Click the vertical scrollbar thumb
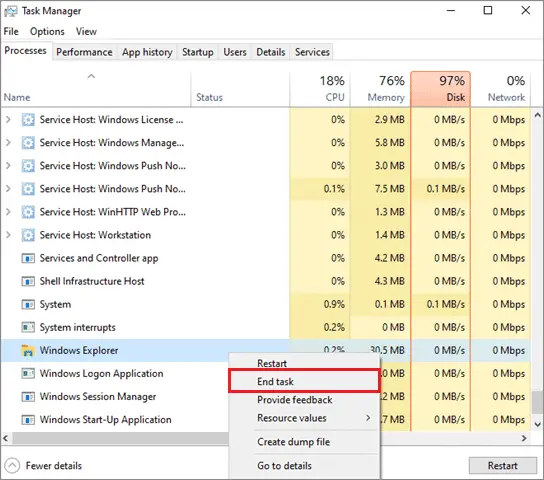 click(537, 402)
